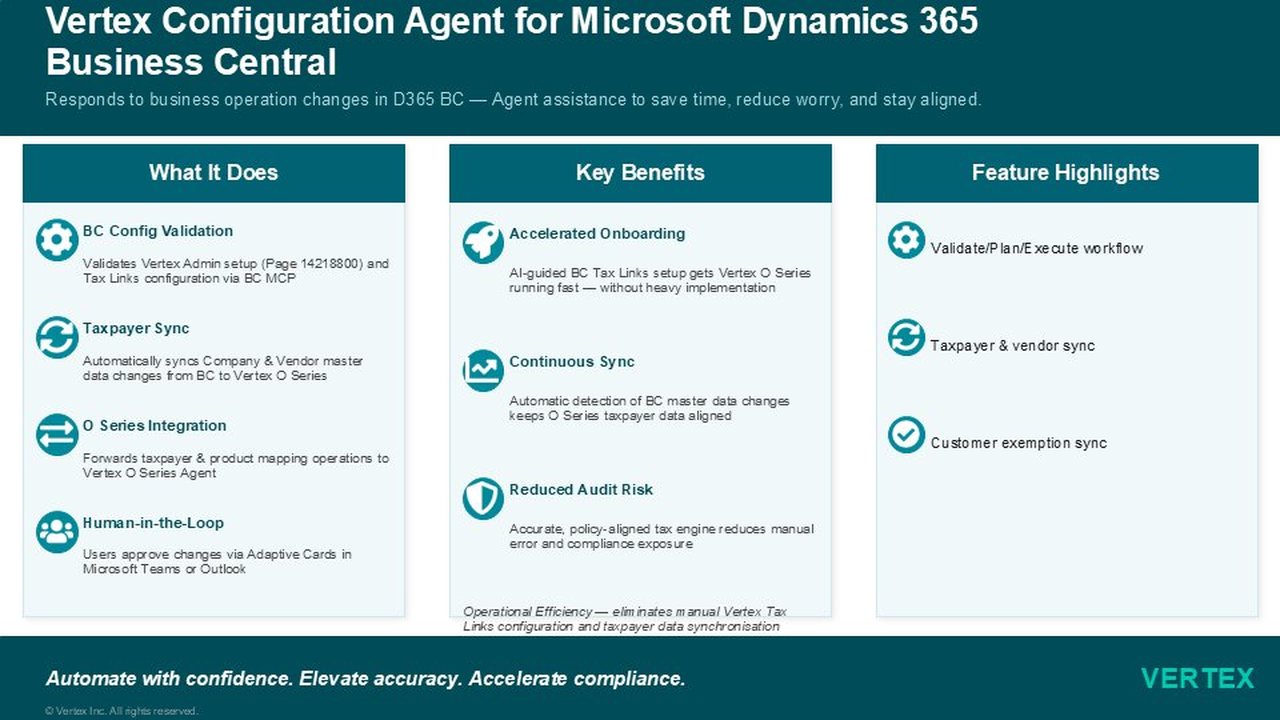Click the O Series Integration heading

(x=155, y=425)
